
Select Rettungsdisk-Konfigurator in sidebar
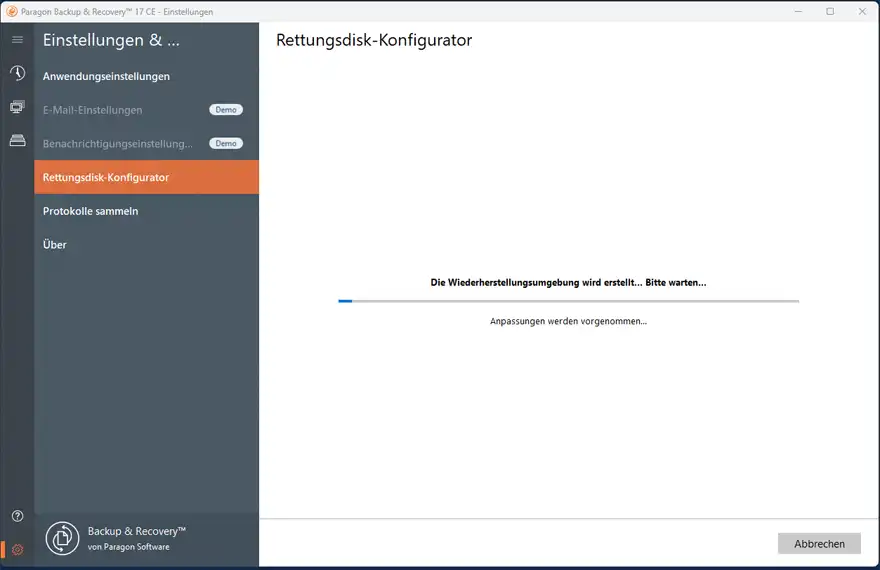tap(146, 177)
